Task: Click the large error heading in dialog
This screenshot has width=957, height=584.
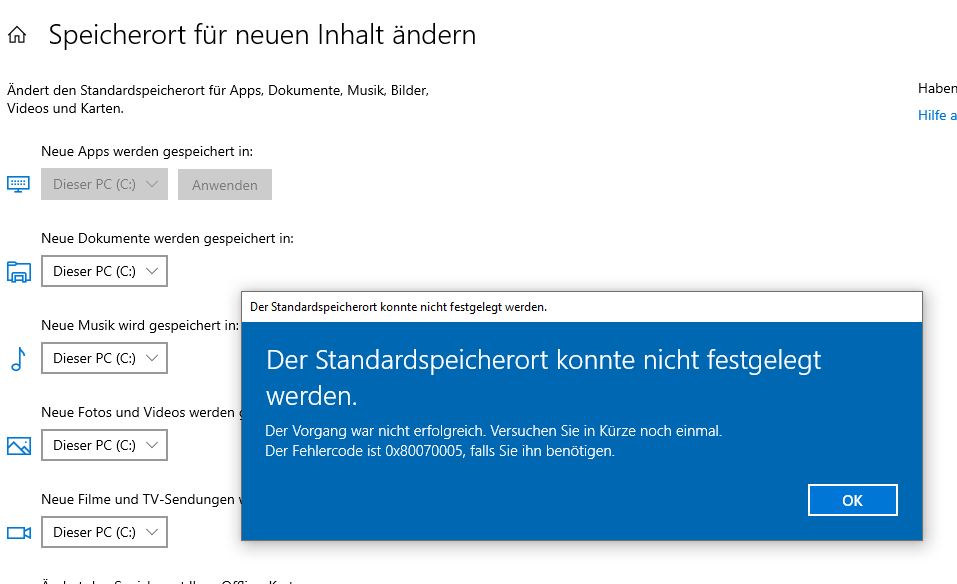Action: (x=544, y=378)
